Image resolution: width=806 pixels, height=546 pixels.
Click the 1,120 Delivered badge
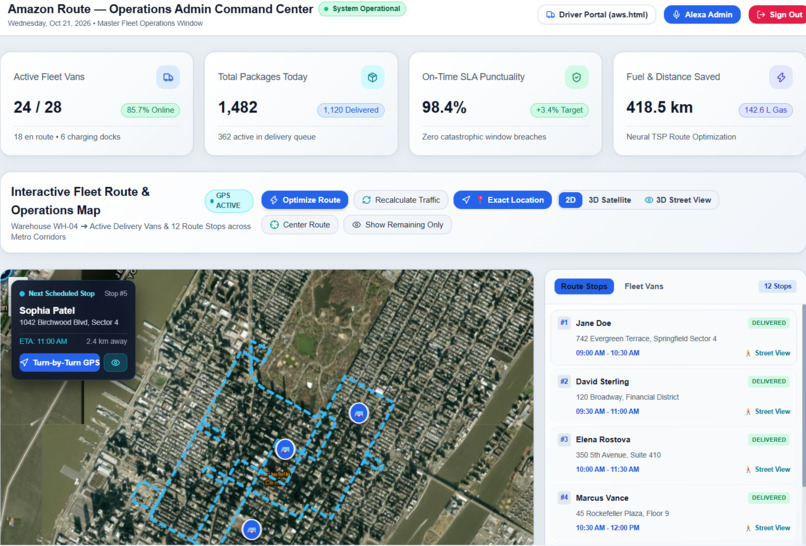click(x=351, y=110)
